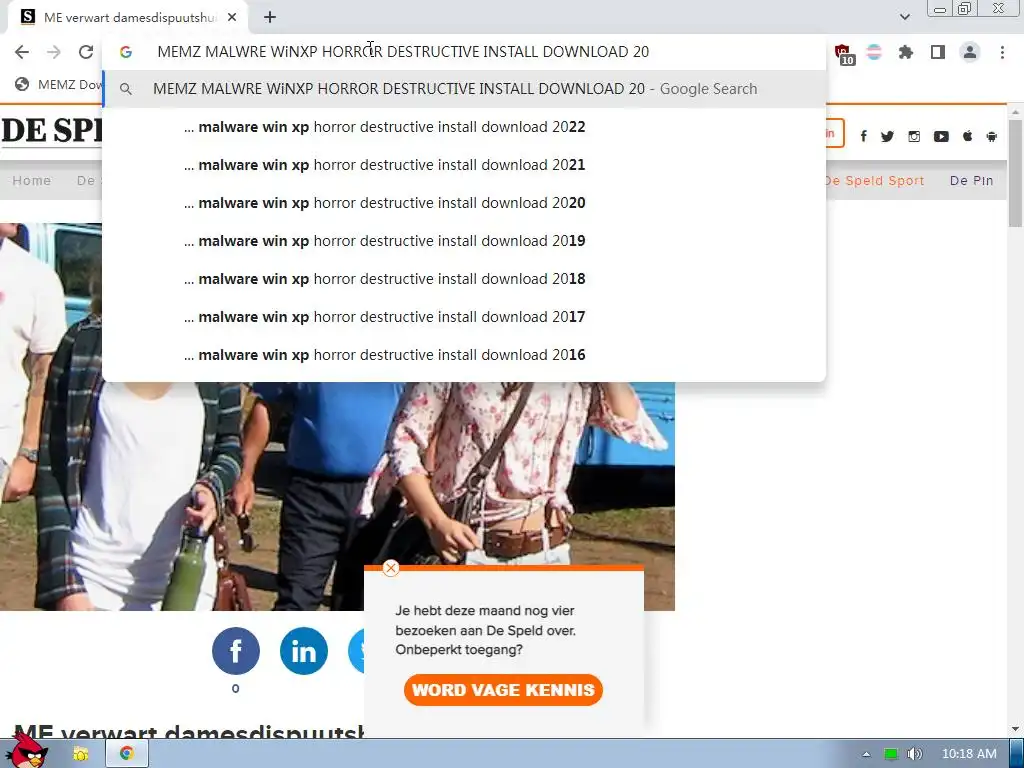Open De Speld's YouTube icon
The image size is (1024, 768).
coord(941,136)
